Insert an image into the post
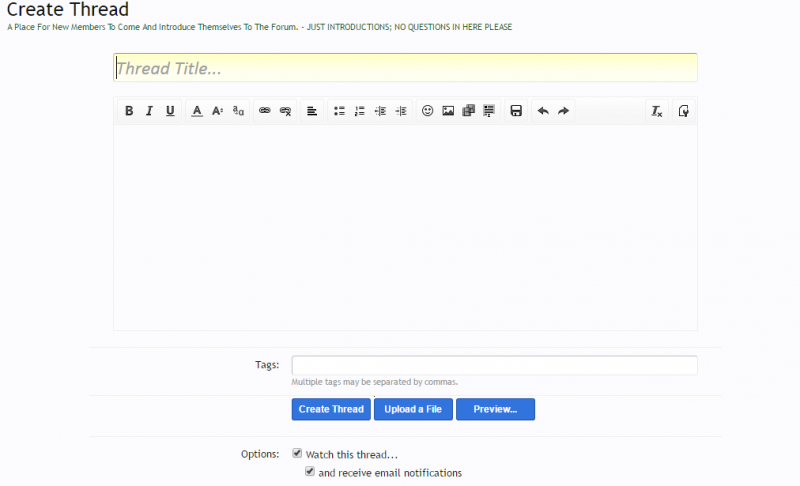The image size is (800, 486). 448,111
